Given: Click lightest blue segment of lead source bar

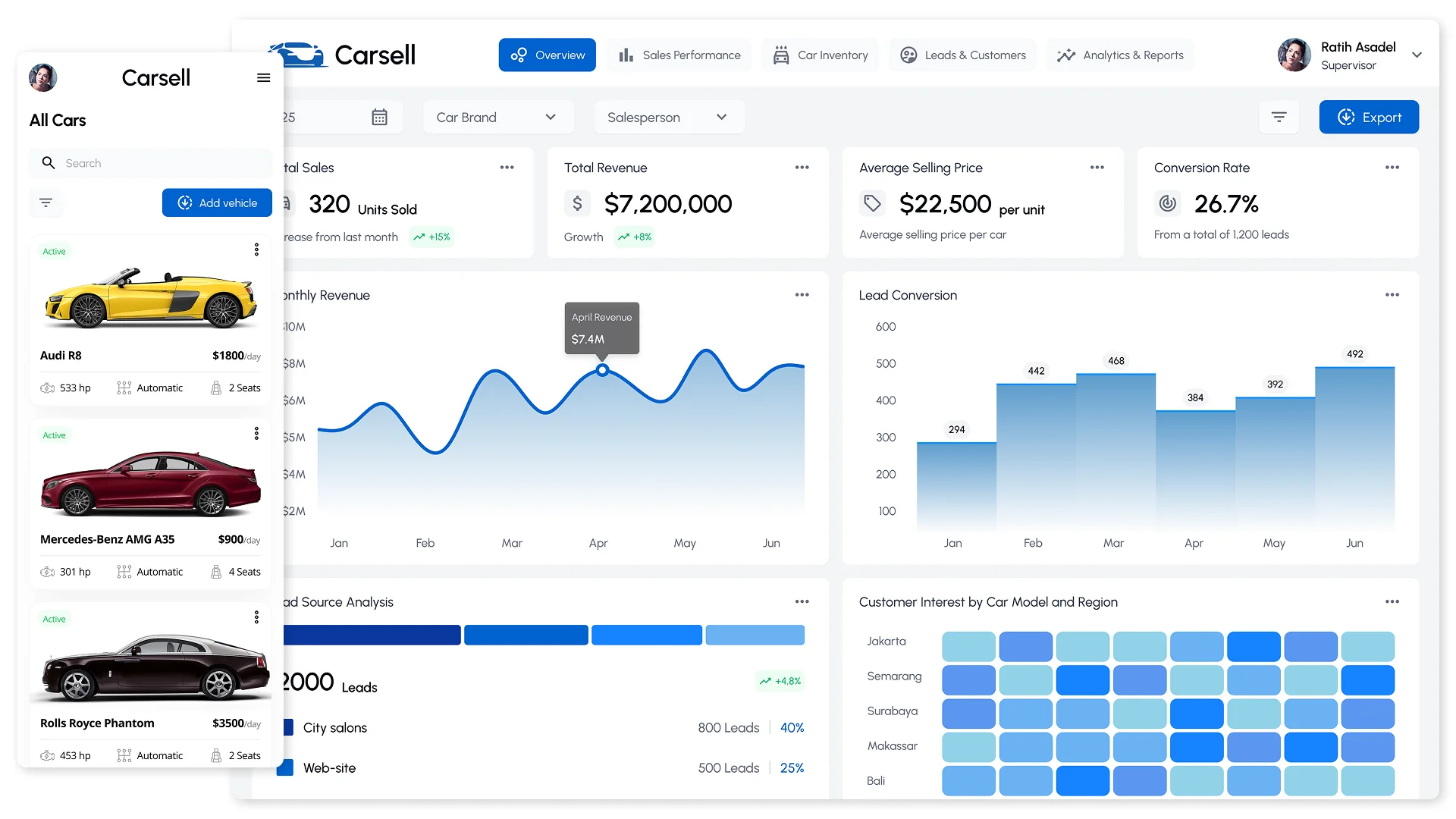Looking at the screenshot, I should coord(755,635).
